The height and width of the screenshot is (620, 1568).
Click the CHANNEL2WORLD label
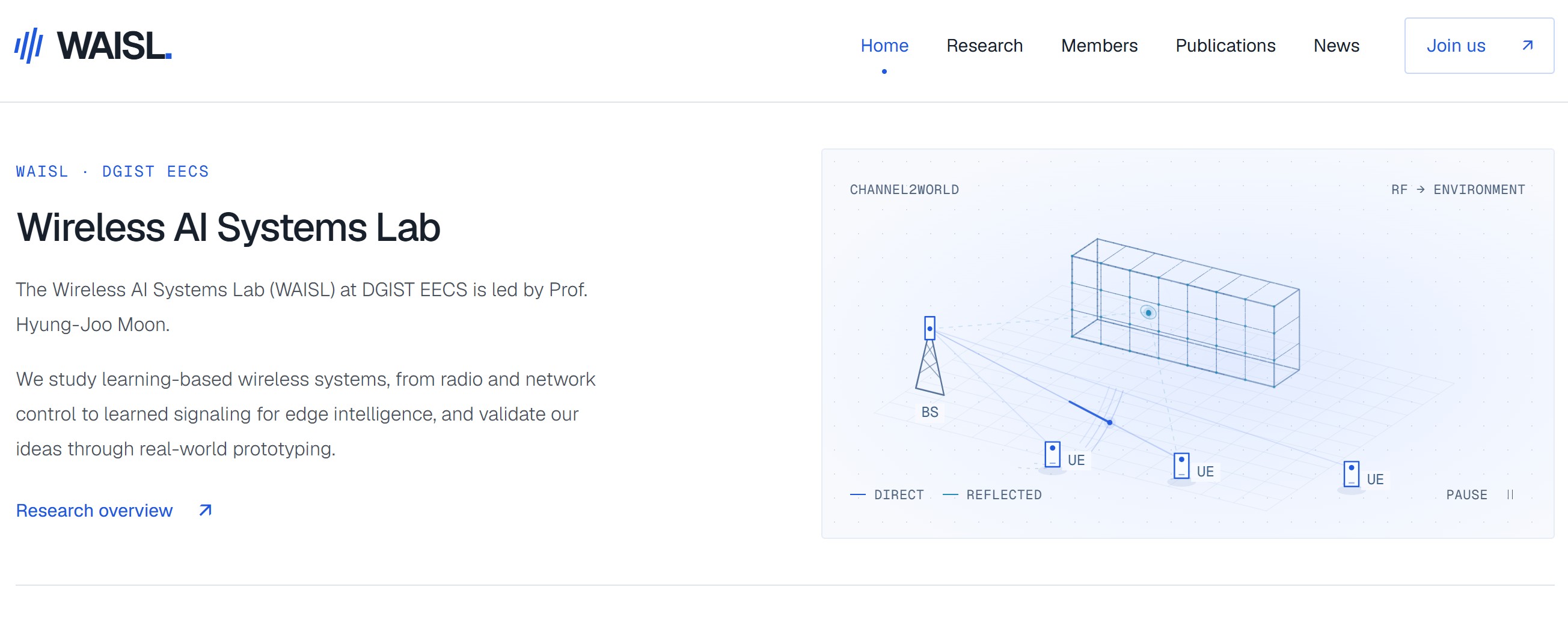[904, 189]
